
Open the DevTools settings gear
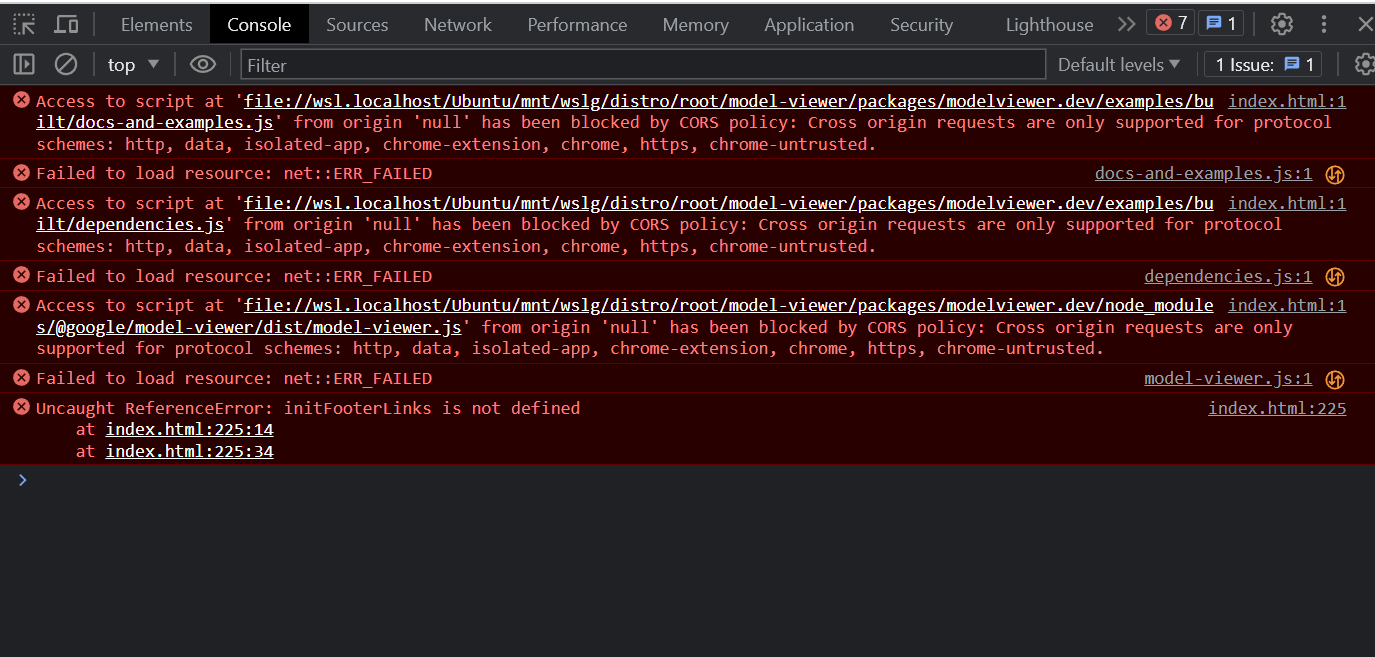coord(1281,24)
